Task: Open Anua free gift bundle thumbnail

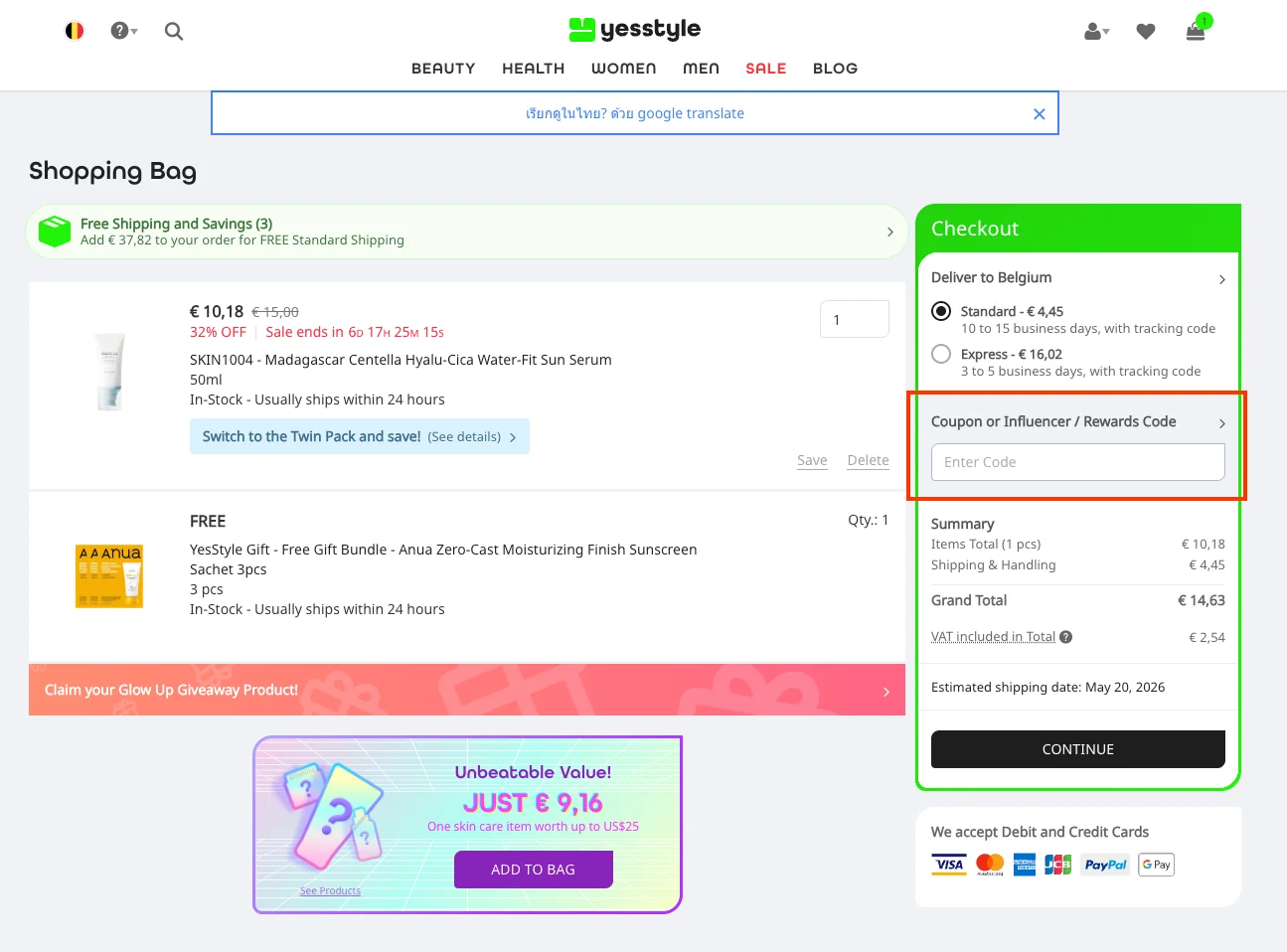Action: coord(109,576)
